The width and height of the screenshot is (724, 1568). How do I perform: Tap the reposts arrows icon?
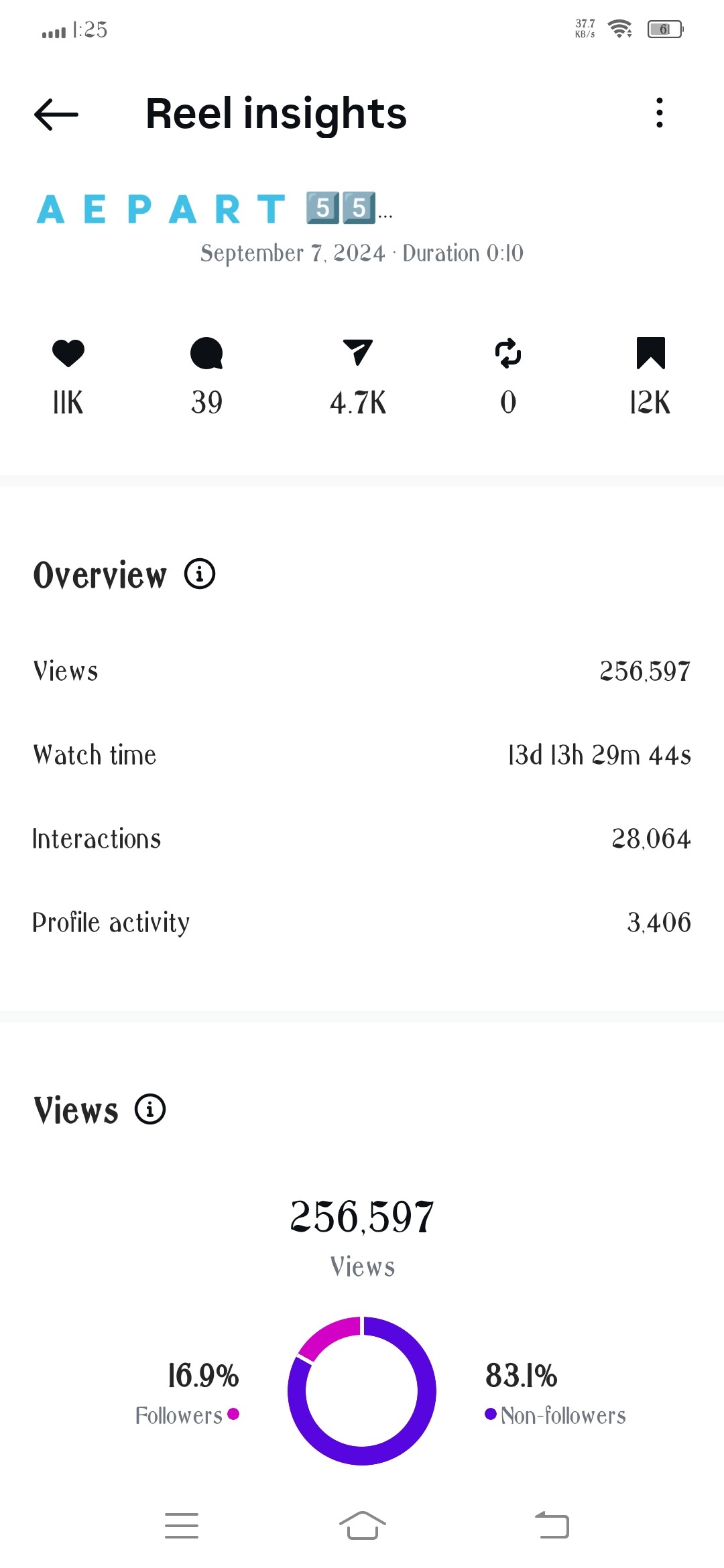pos(508,353)
